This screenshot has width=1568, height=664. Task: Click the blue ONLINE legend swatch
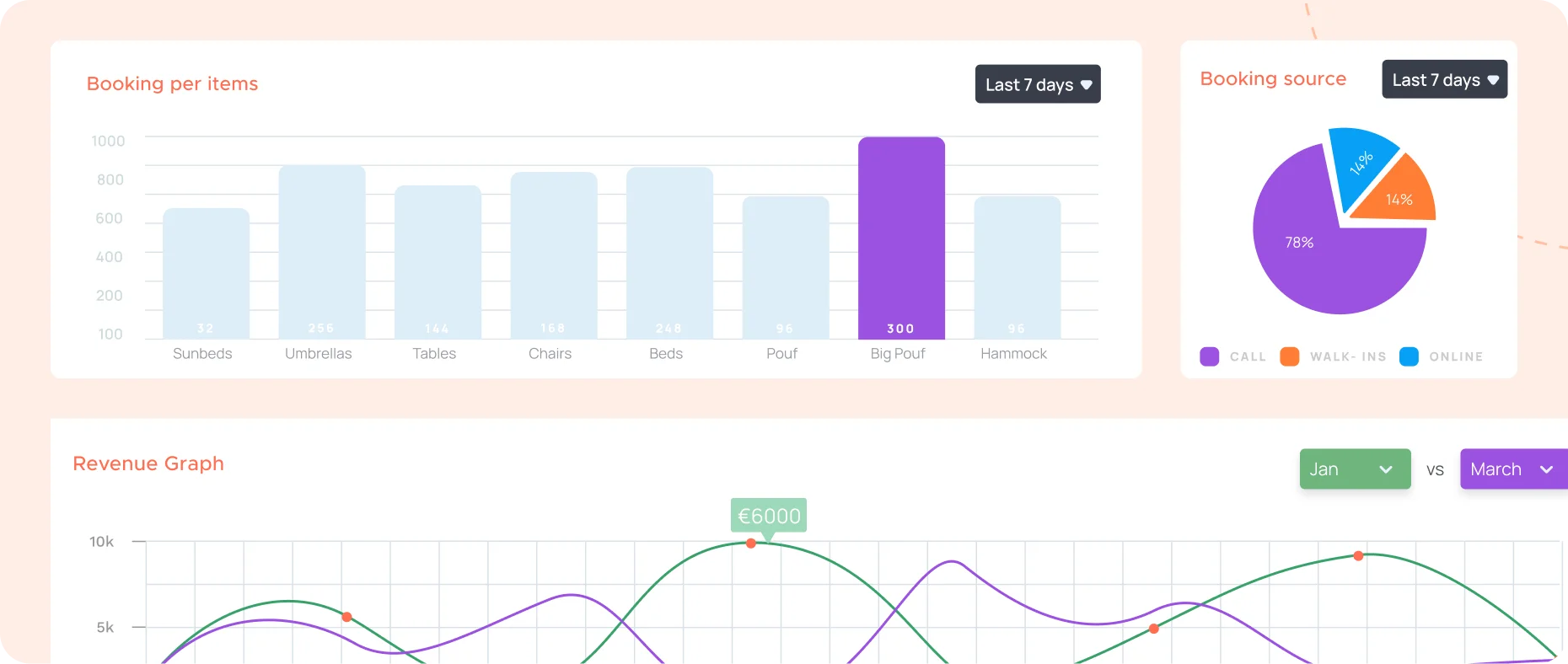point(1409,356)
